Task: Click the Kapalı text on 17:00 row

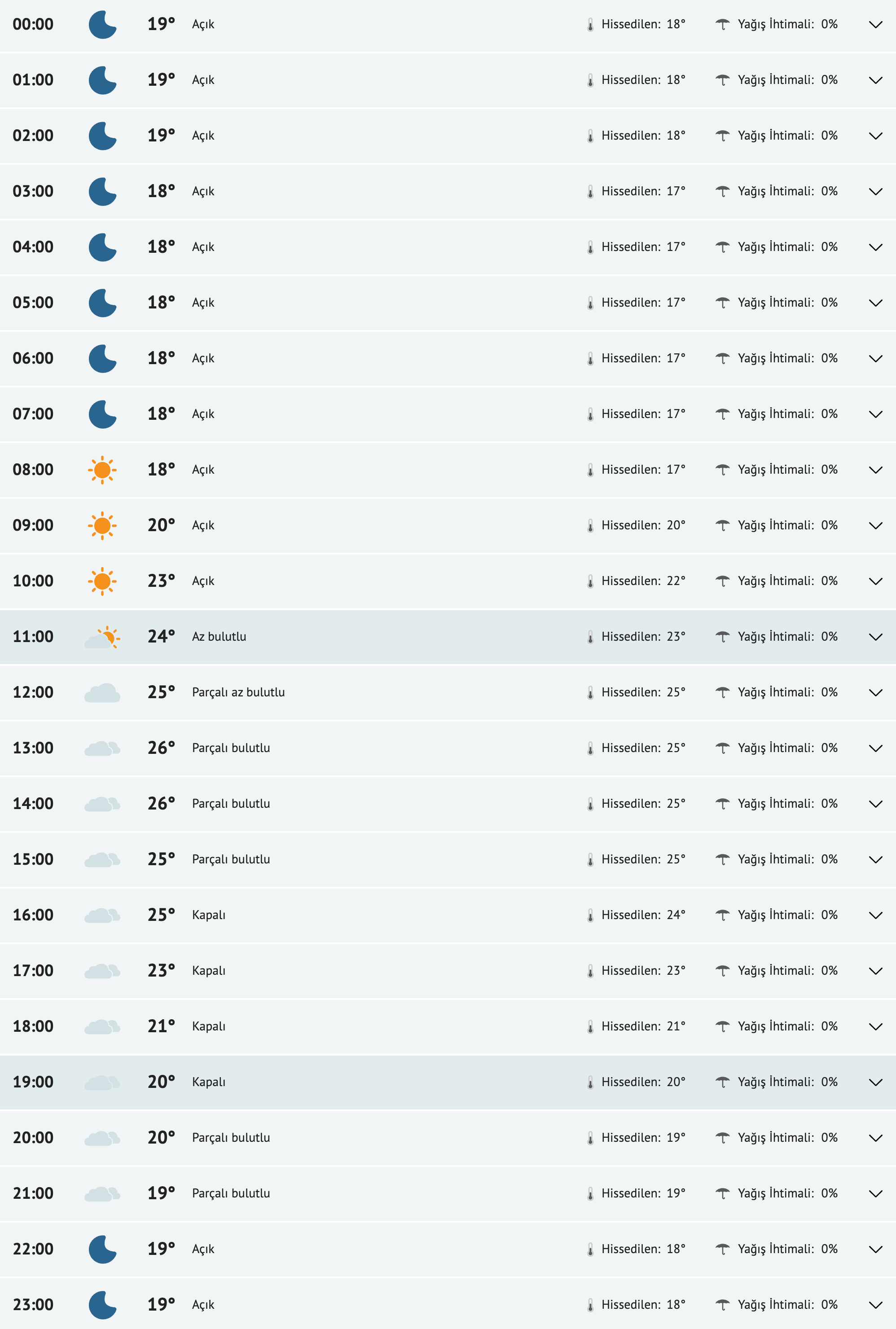Action: (x=209, y=970)
